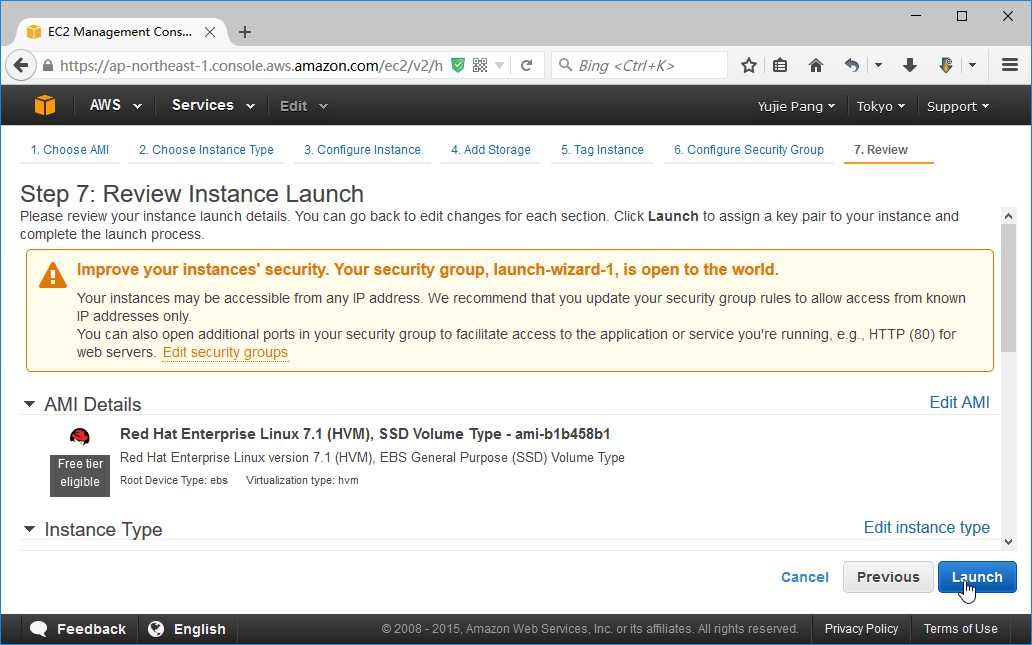Bookmark this page with the star icon
This screenshot has width=1032, height=645.
pyautogui.click(x=748, y=65)
